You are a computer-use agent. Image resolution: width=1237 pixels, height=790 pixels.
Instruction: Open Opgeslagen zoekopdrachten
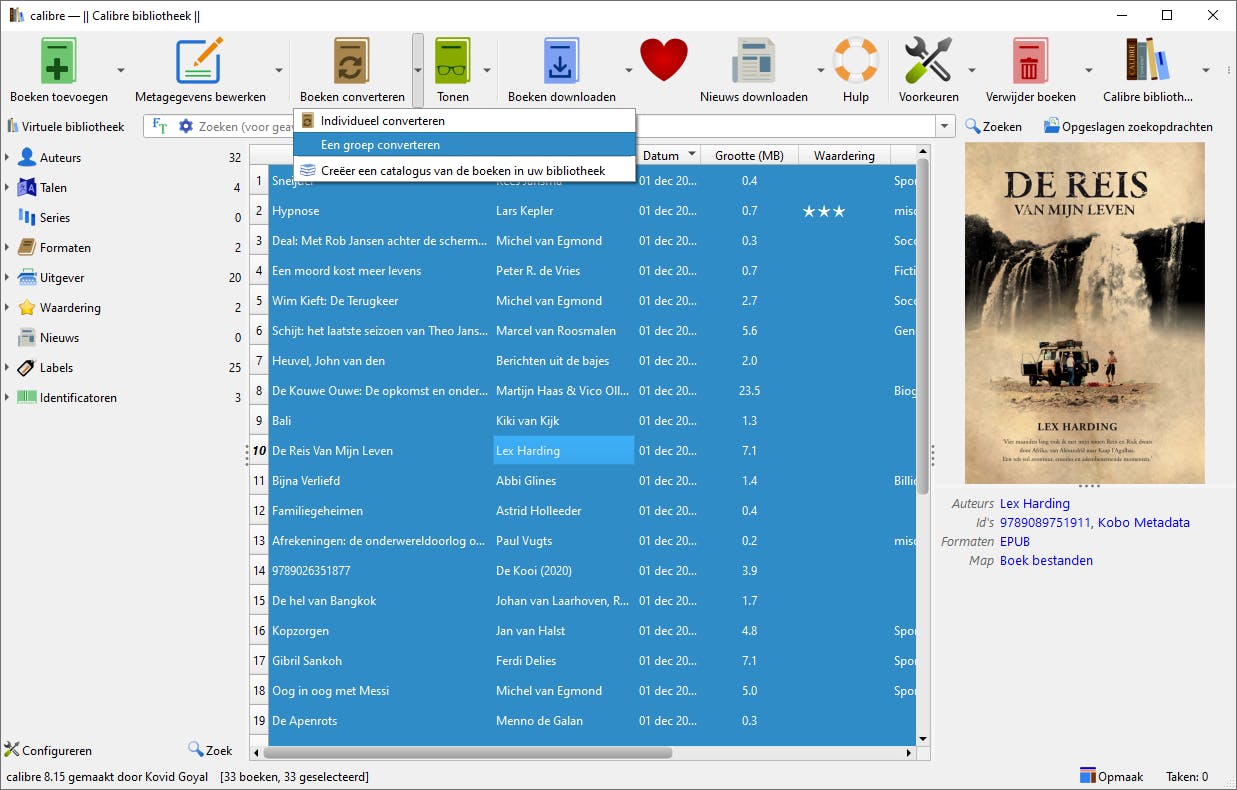(x=1128, y=126)
